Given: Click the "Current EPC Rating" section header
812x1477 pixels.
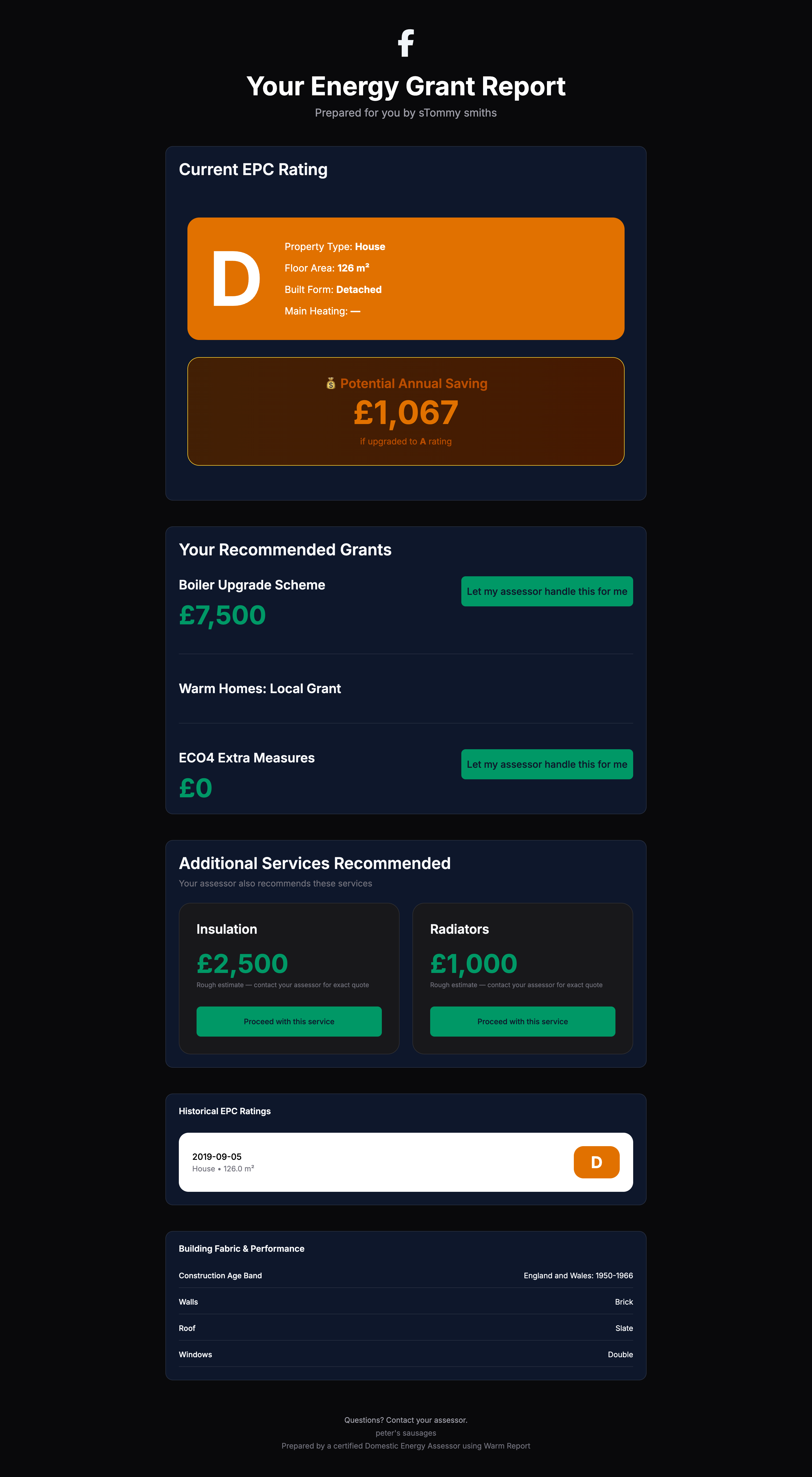Looking at the screenshot, I should [x=253, y=169].
